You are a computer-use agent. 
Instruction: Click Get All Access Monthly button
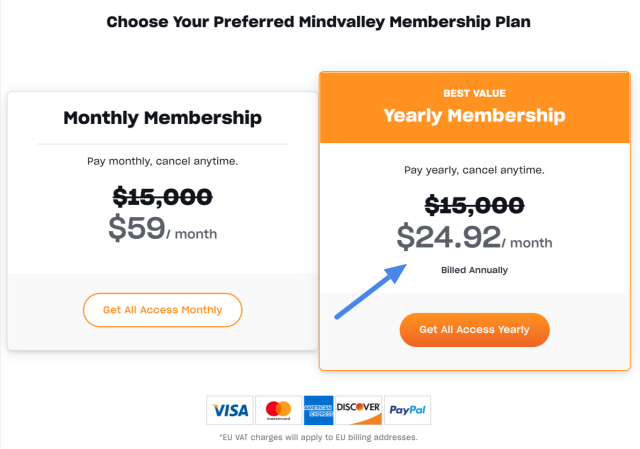(x=162, y=310)
